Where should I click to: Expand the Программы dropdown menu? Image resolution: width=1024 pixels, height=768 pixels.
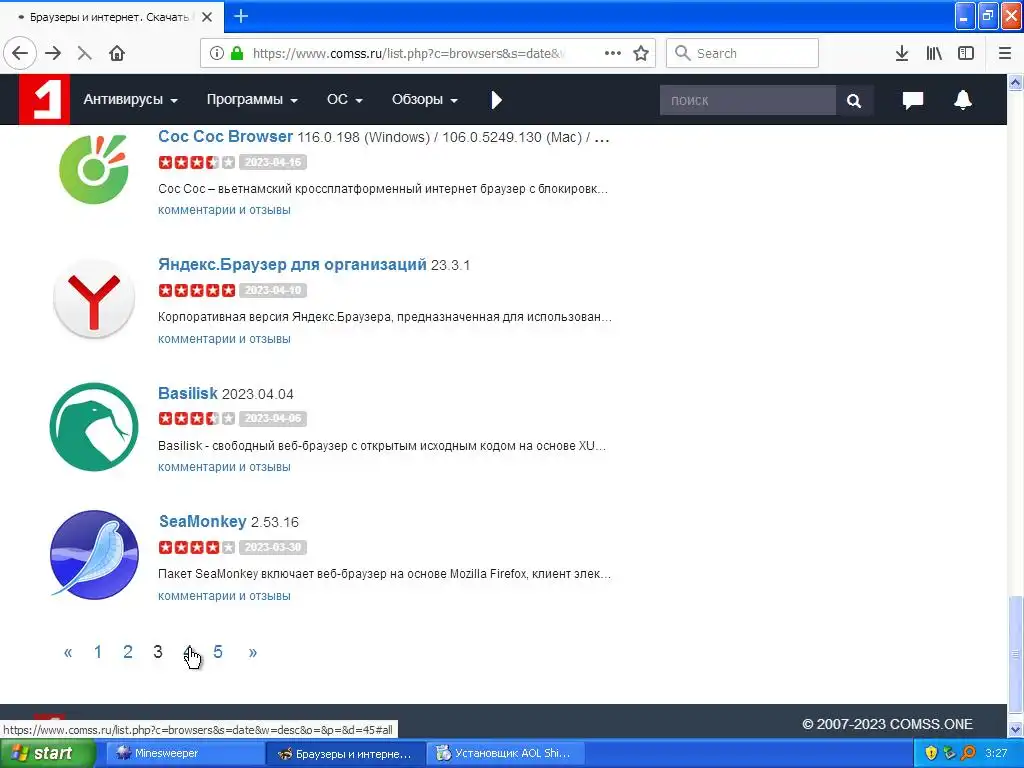[x=252, y=100]
